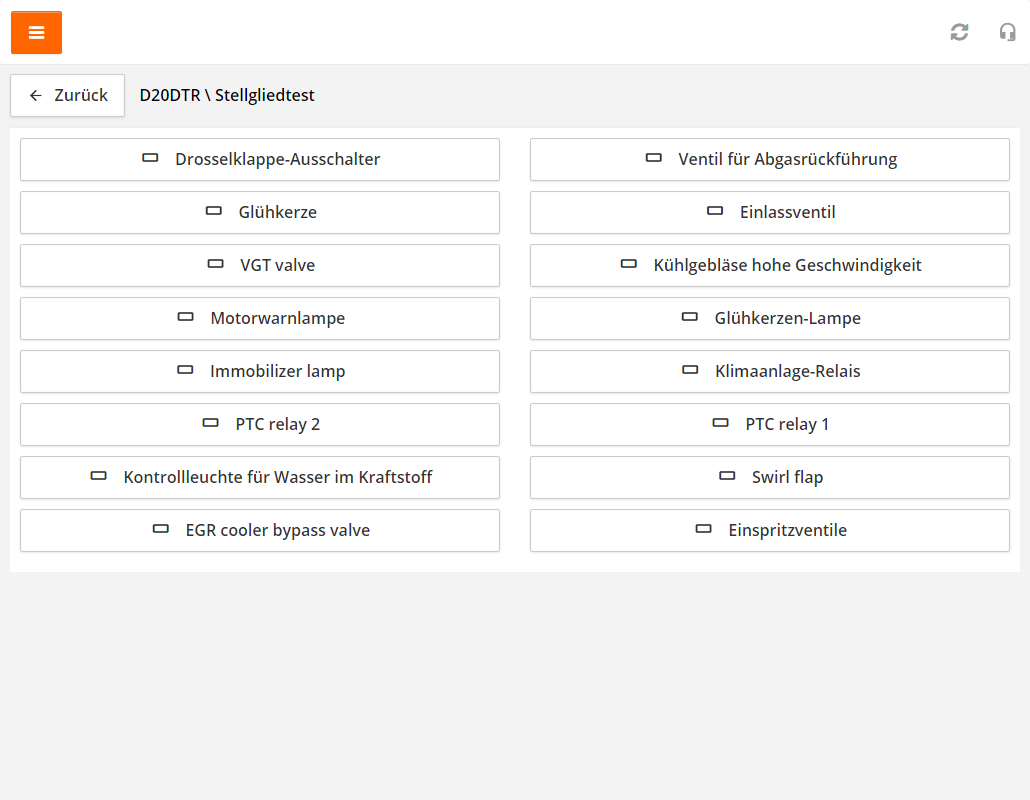The image size is (1030, 800).
Task: Click the Einlassventil icon
Action: click(715, 211)
